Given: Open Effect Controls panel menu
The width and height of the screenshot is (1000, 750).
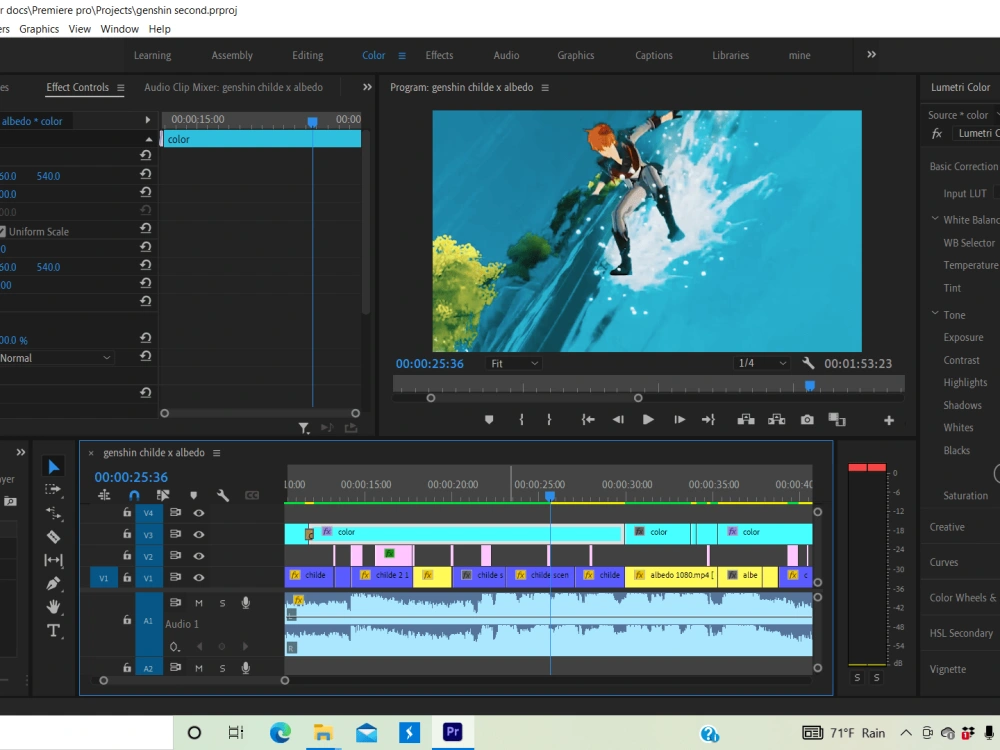Looking at the screenshot, I should [x=121, y=87].
